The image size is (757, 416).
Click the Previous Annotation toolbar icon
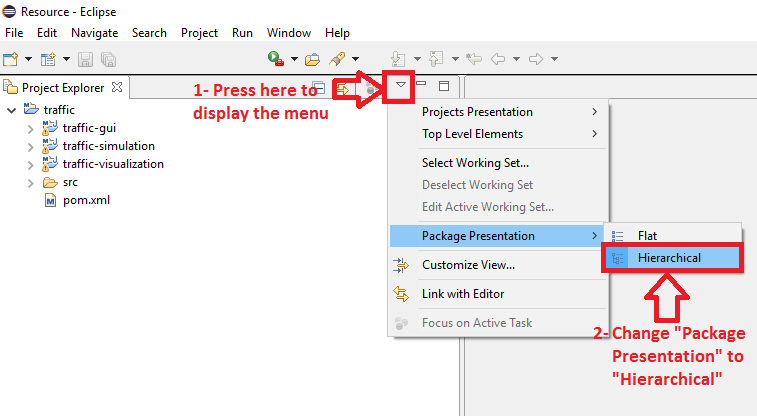pyautogui.click(x=436, y=59)
